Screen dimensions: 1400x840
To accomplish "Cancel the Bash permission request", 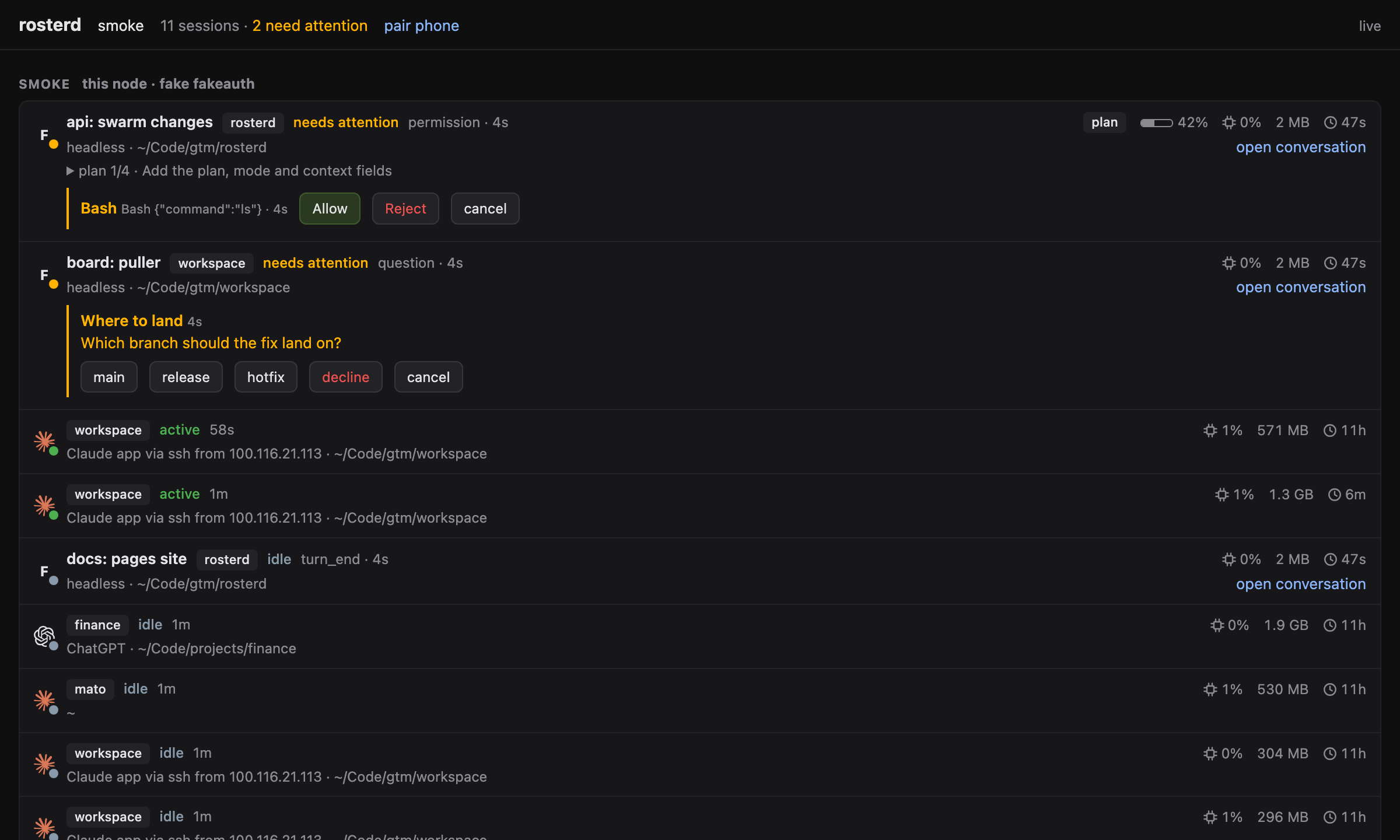I will coord(485,209).
